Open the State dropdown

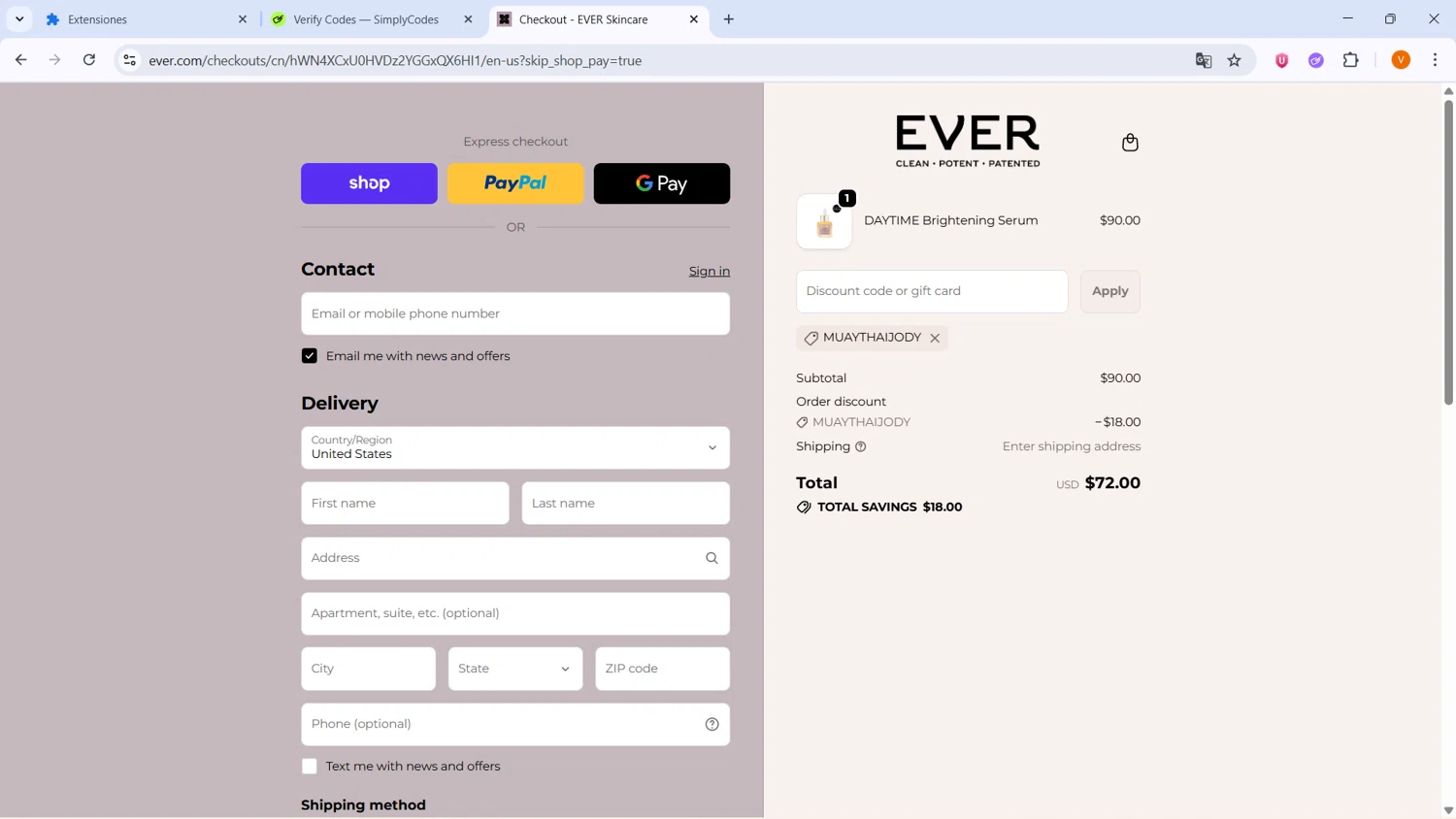pyautogui.click(x=515, y=669)
